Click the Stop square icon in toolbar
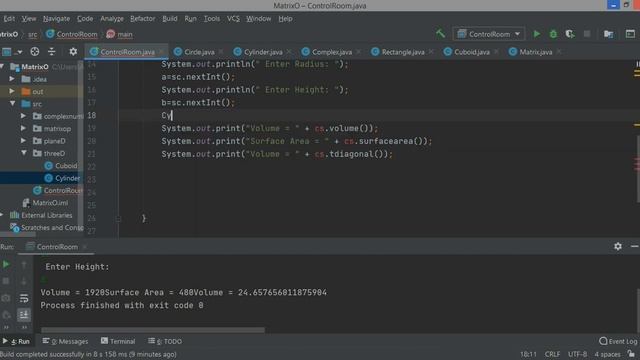The width and height of the screenshot is (640, 360). pos(587,34)
